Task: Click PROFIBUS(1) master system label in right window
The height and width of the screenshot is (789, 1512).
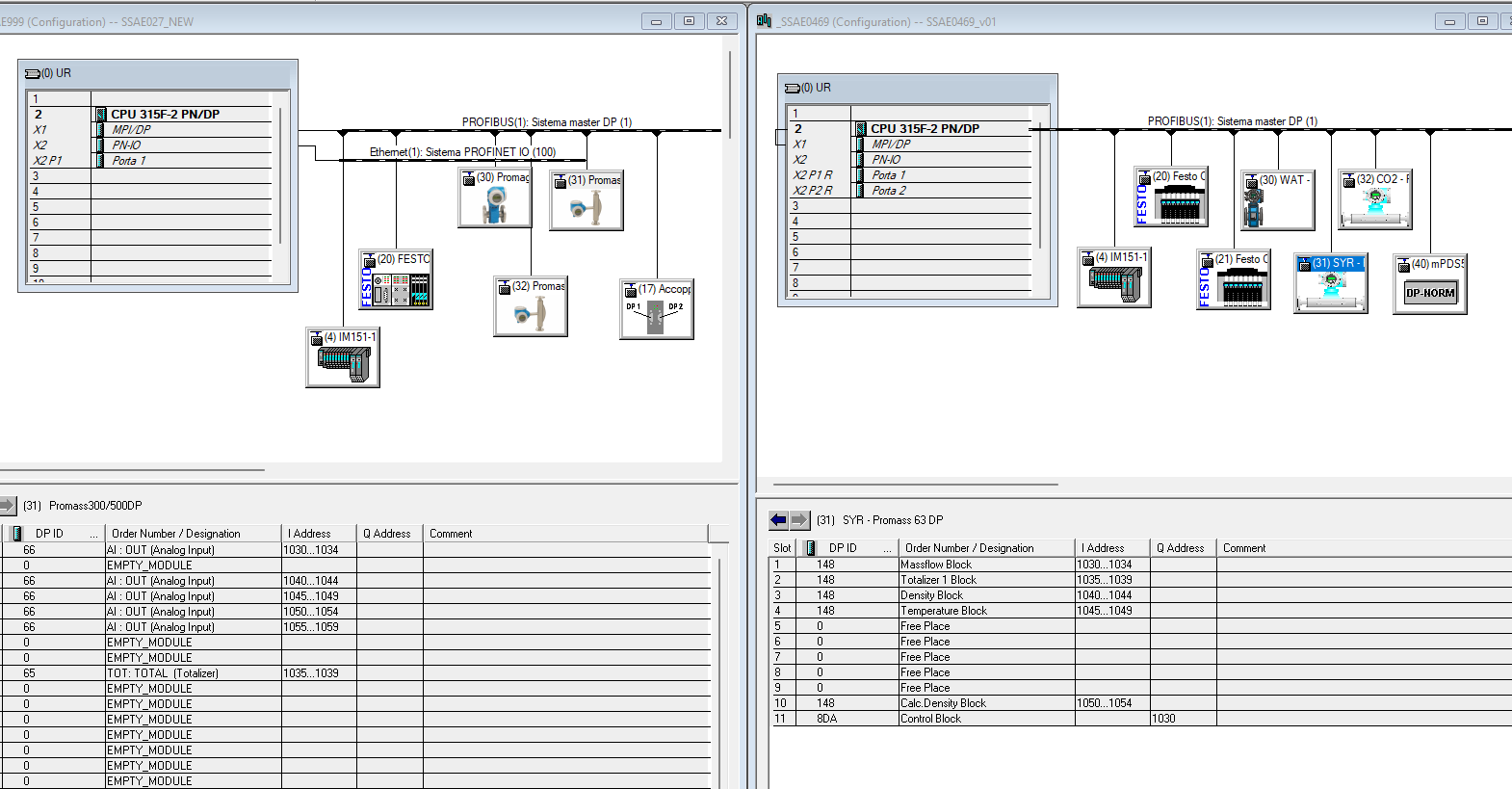Action: (1232, 121)
